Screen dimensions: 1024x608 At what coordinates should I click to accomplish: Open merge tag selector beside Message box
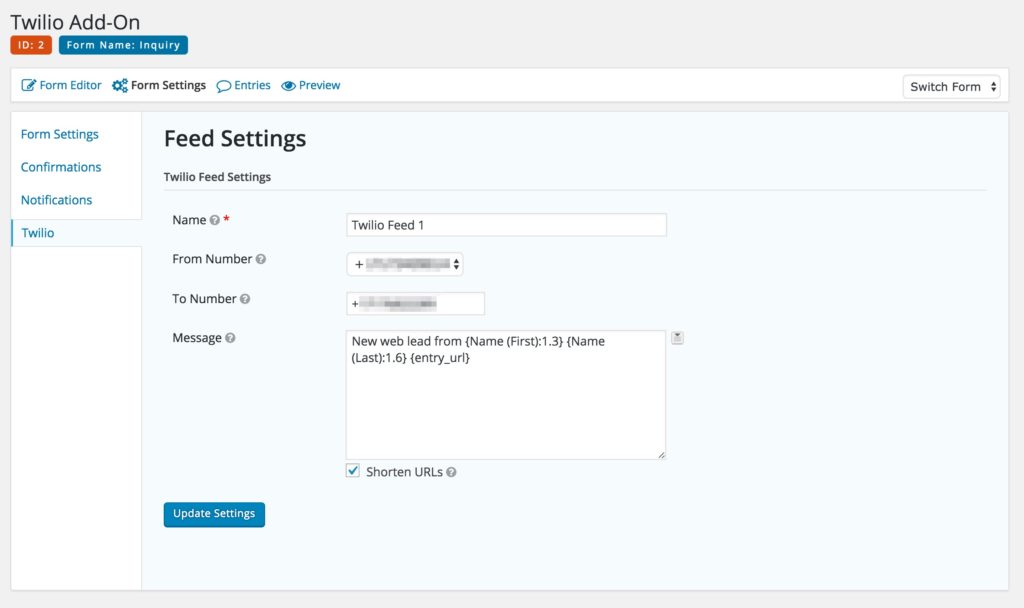[677, 338]
